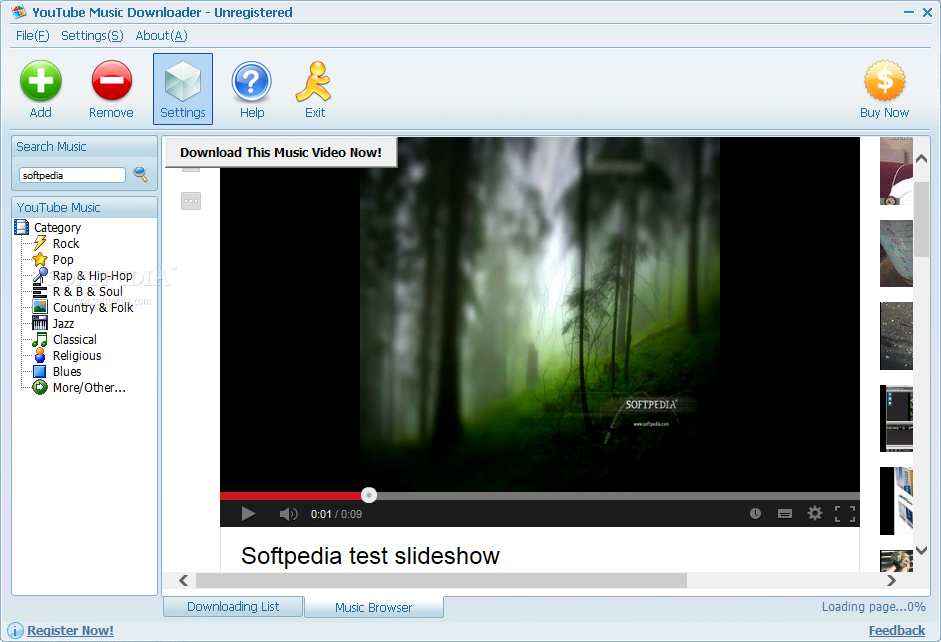Click the register info icon
The height and width of the screenshot is (642, 941).
pos(16,631)
